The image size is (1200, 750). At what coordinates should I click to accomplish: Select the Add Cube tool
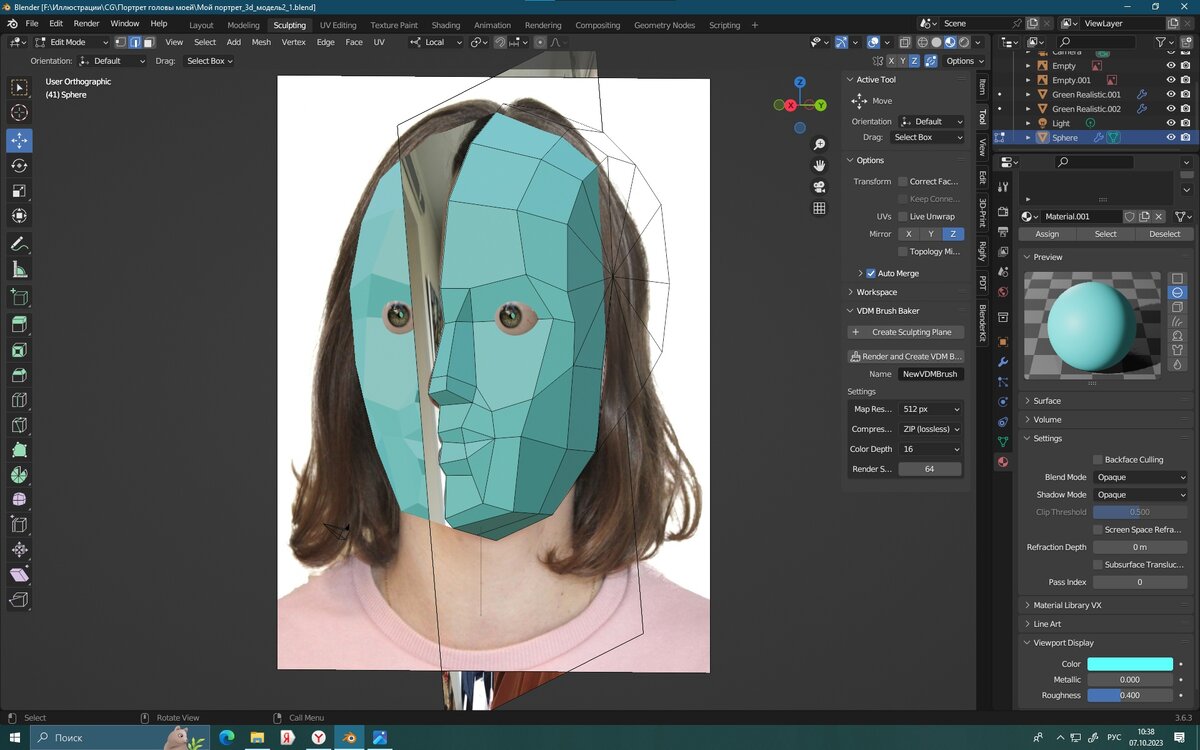tap(19, 297)
